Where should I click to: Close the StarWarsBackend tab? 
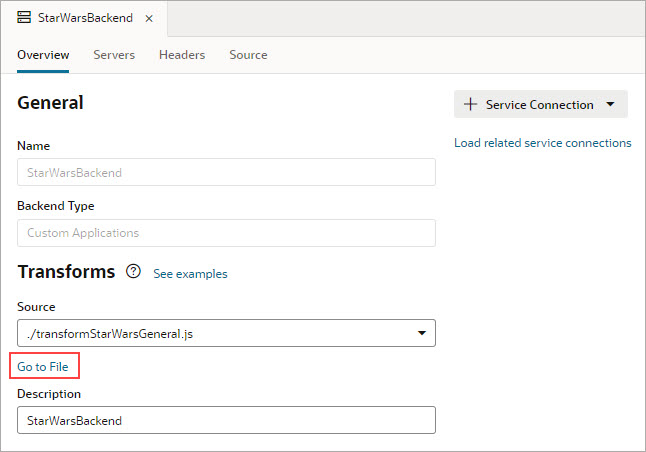pyautogui.click(x=149, y=19)
